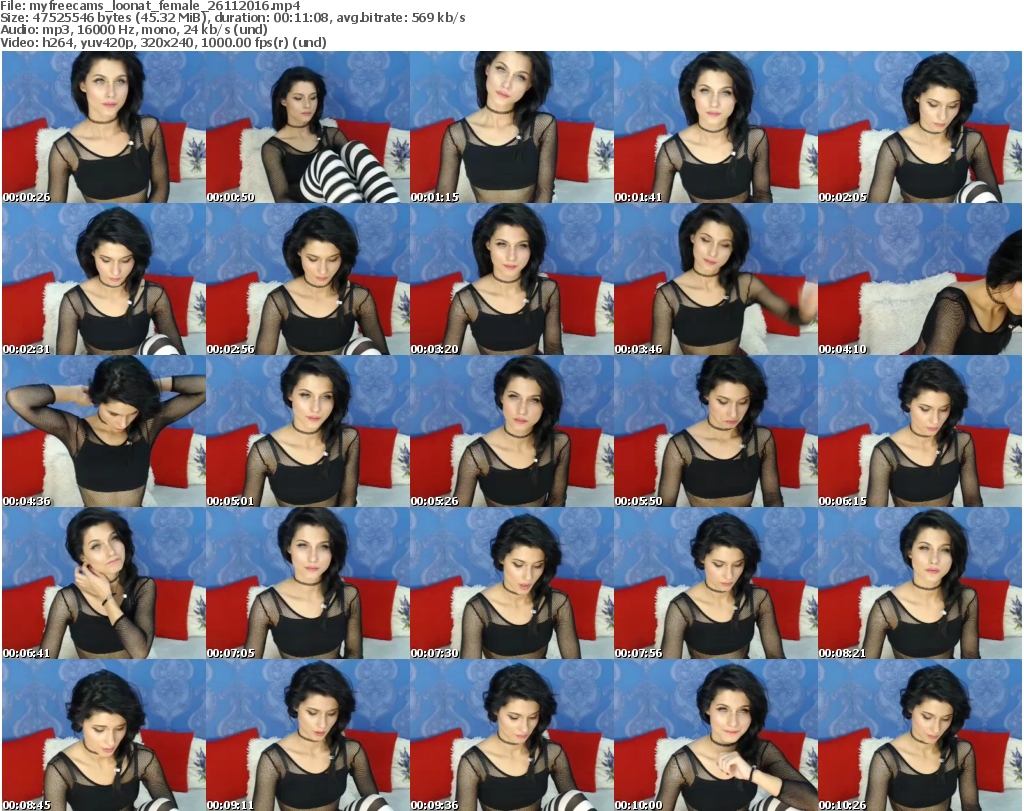Select the 00:05:26 thumbnail
This screenshot has width=1024, height=811.
click(x=511, y=431)
